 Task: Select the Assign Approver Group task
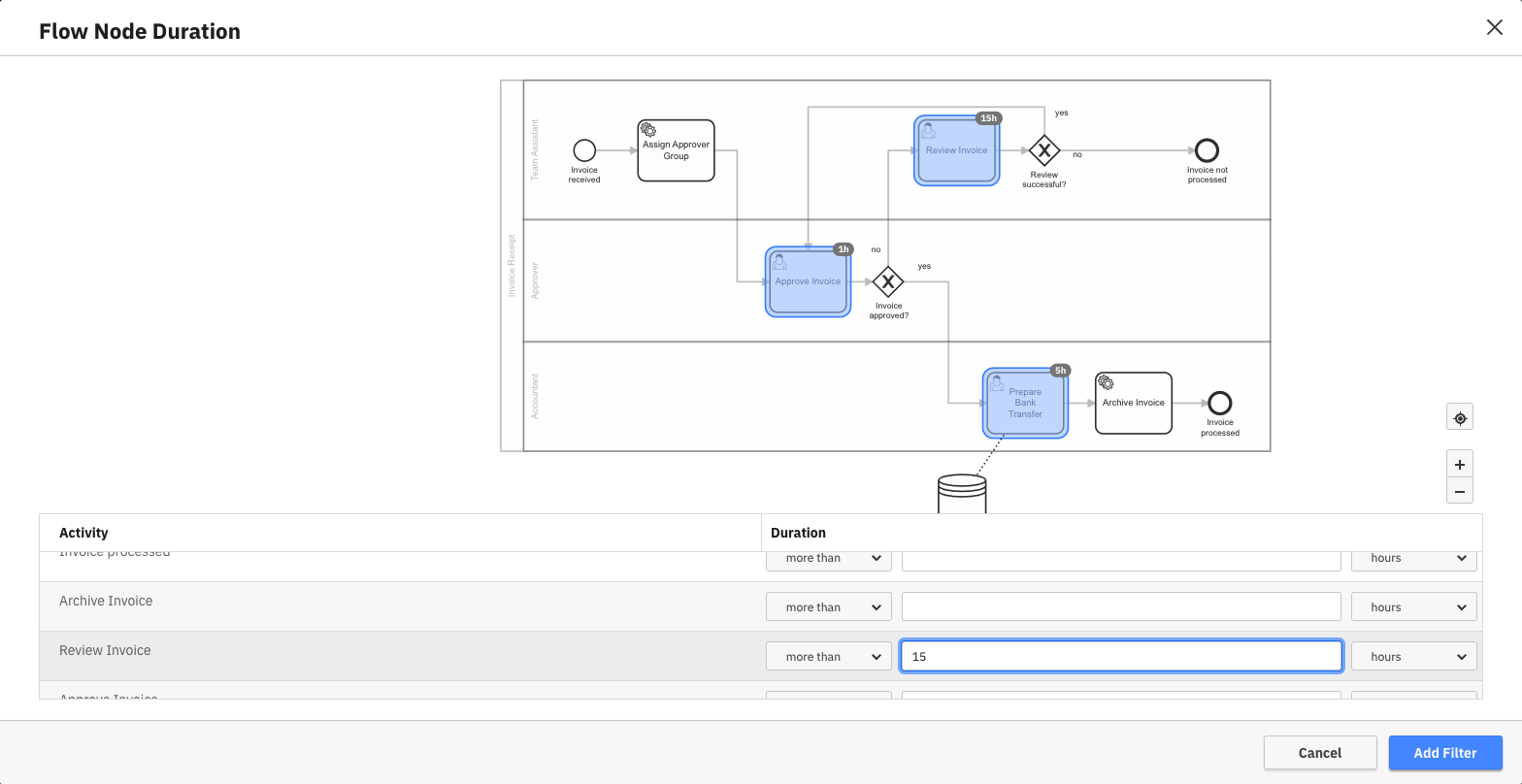(676, 150)
